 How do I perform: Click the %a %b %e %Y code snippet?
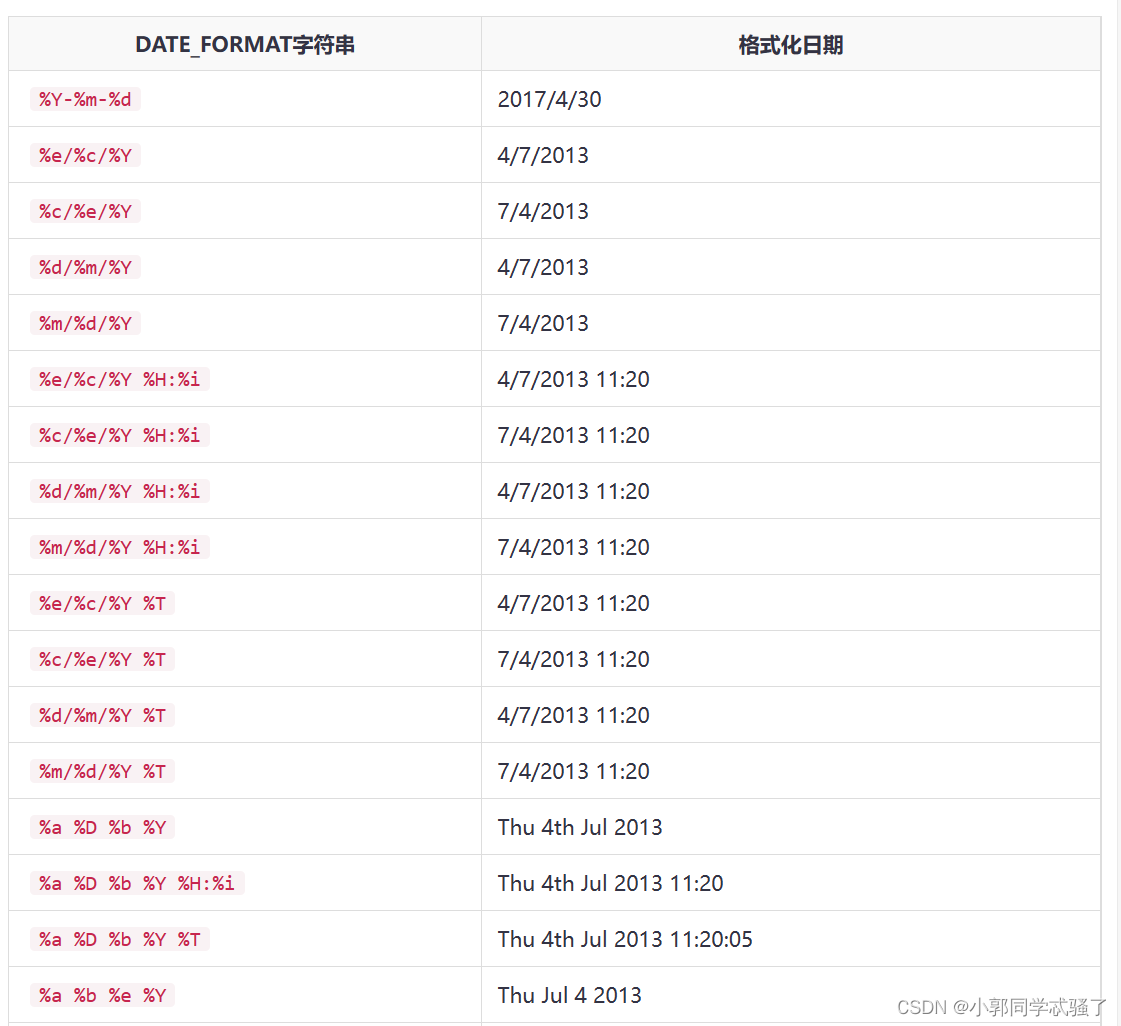(x=102, y=995)
